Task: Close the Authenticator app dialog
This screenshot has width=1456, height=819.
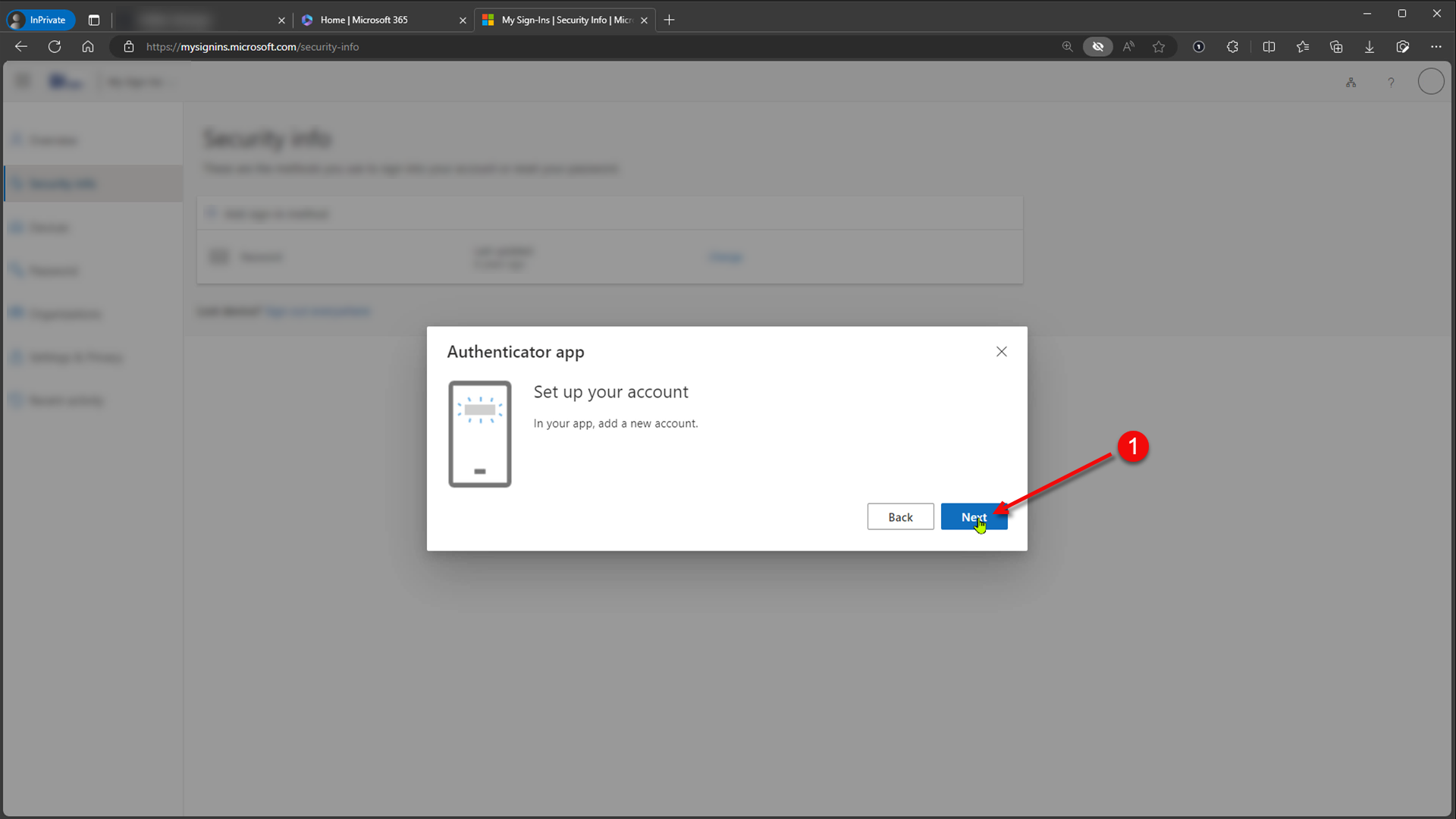Action: click(x=1001, y=352)
